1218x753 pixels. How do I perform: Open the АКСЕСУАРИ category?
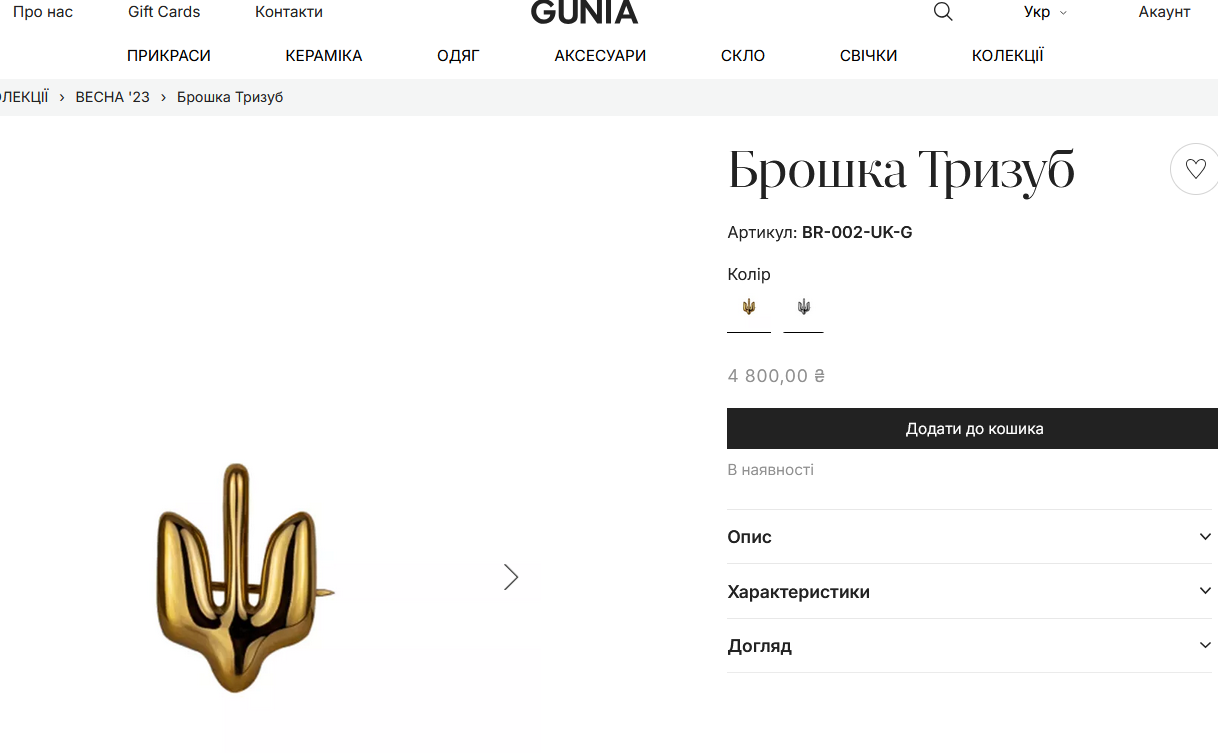coord(600,56)
